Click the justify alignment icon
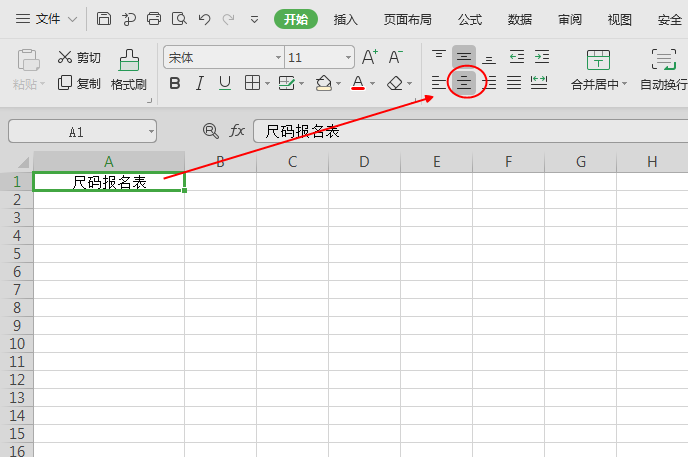Screen dimensions: 688x457 [514, 82]
